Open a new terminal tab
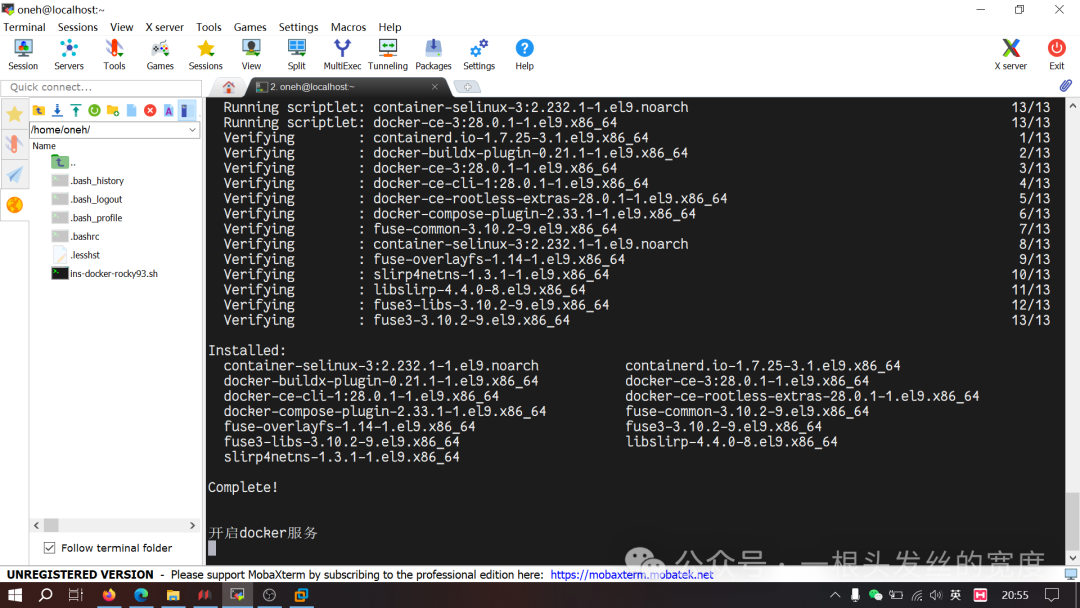Viewport: 1080px width, 608px height. click(468, 87)
